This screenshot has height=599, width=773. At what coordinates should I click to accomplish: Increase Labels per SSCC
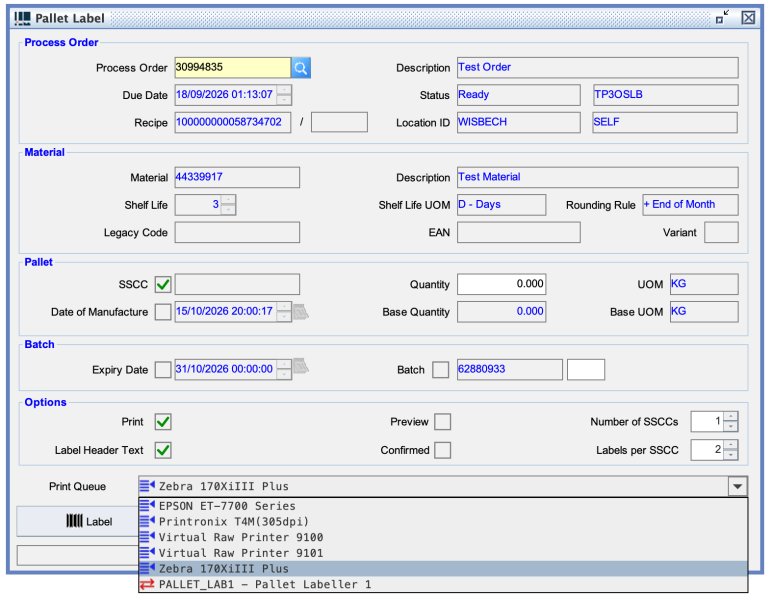click(731, 445)
